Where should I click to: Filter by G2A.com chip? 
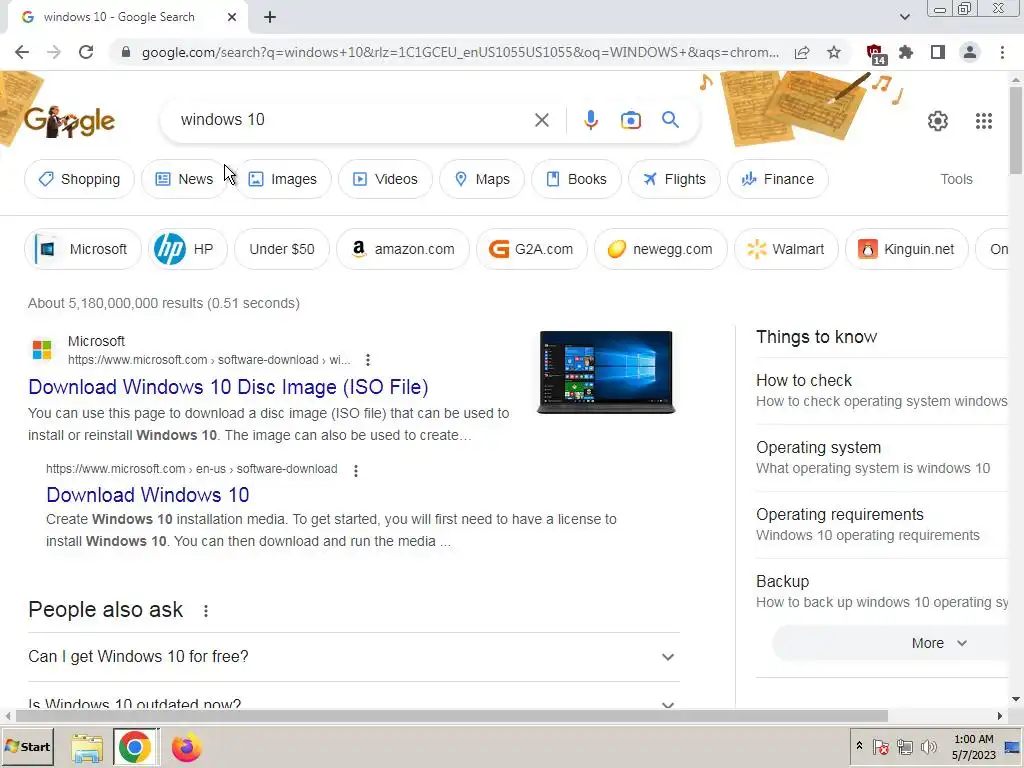(532, 249)
